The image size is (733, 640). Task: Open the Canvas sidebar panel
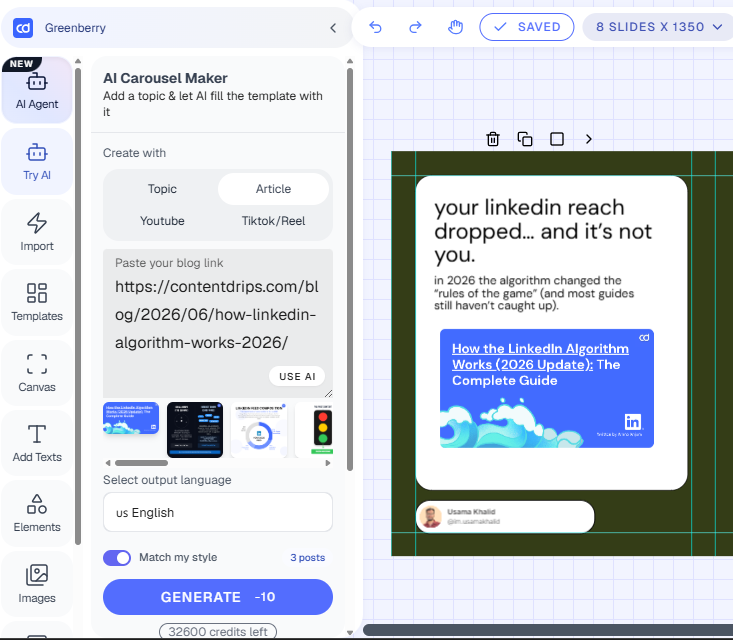(x=37, y=373)
